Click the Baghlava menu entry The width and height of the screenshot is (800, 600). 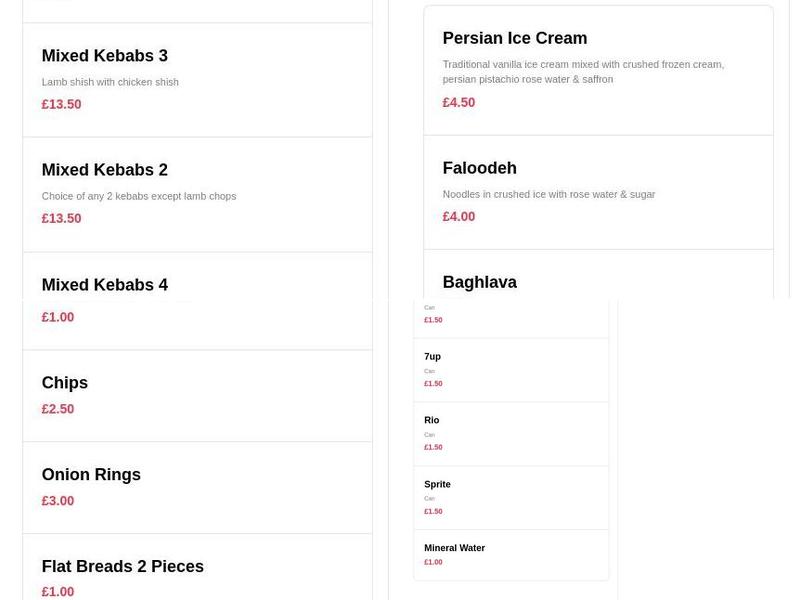pyautogui.click(x=480, y=282)
